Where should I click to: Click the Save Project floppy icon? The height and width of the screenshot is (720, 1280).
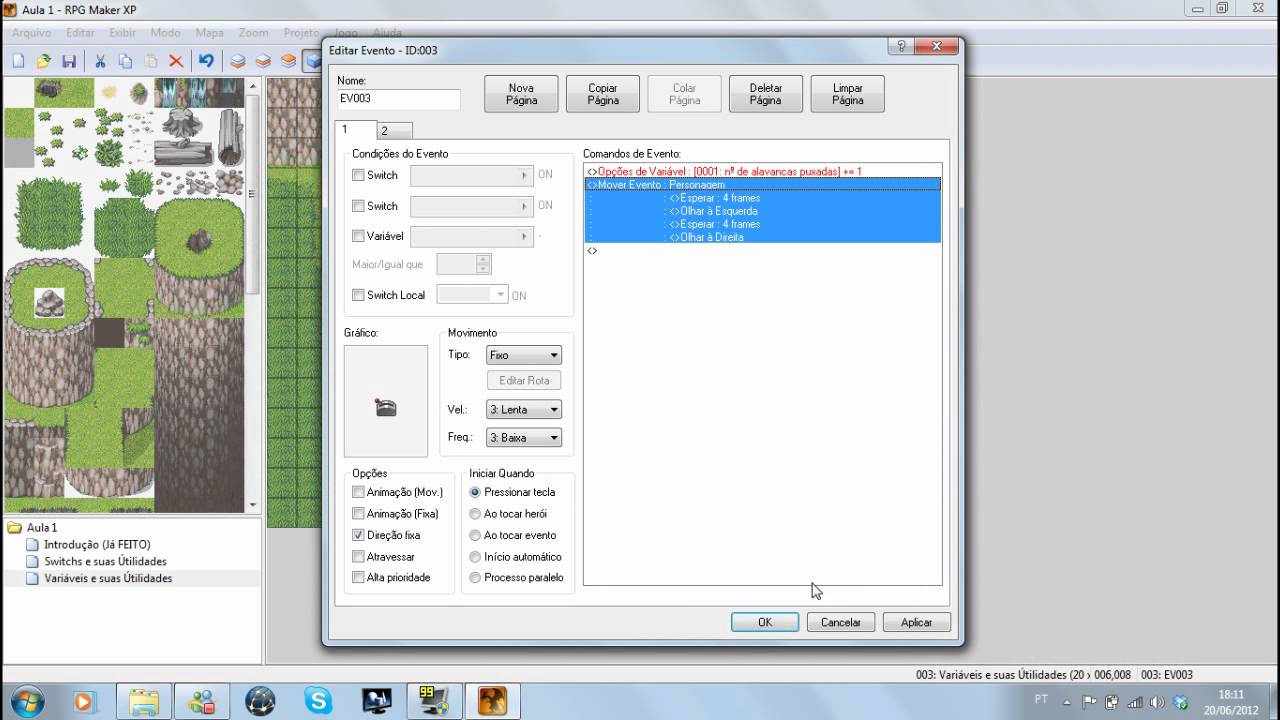click(69, 61)
